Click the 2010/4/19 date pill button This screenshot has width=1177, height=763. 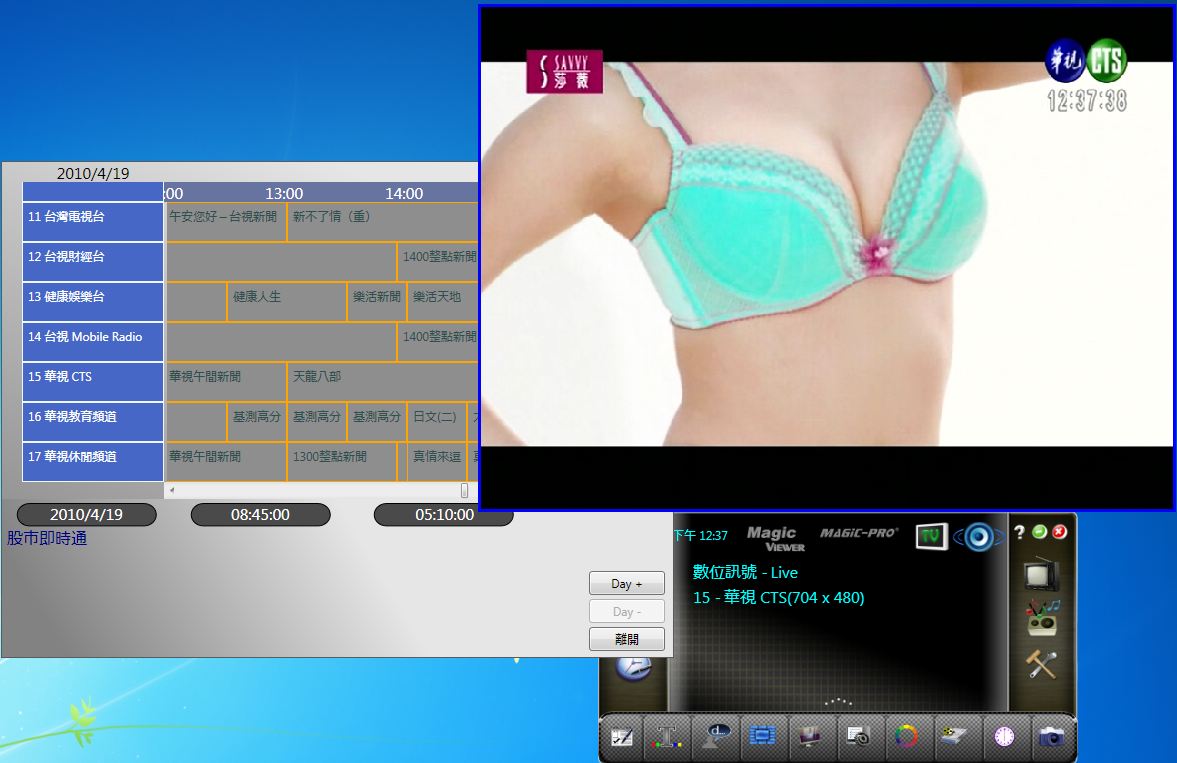click(x=86, y=514)
